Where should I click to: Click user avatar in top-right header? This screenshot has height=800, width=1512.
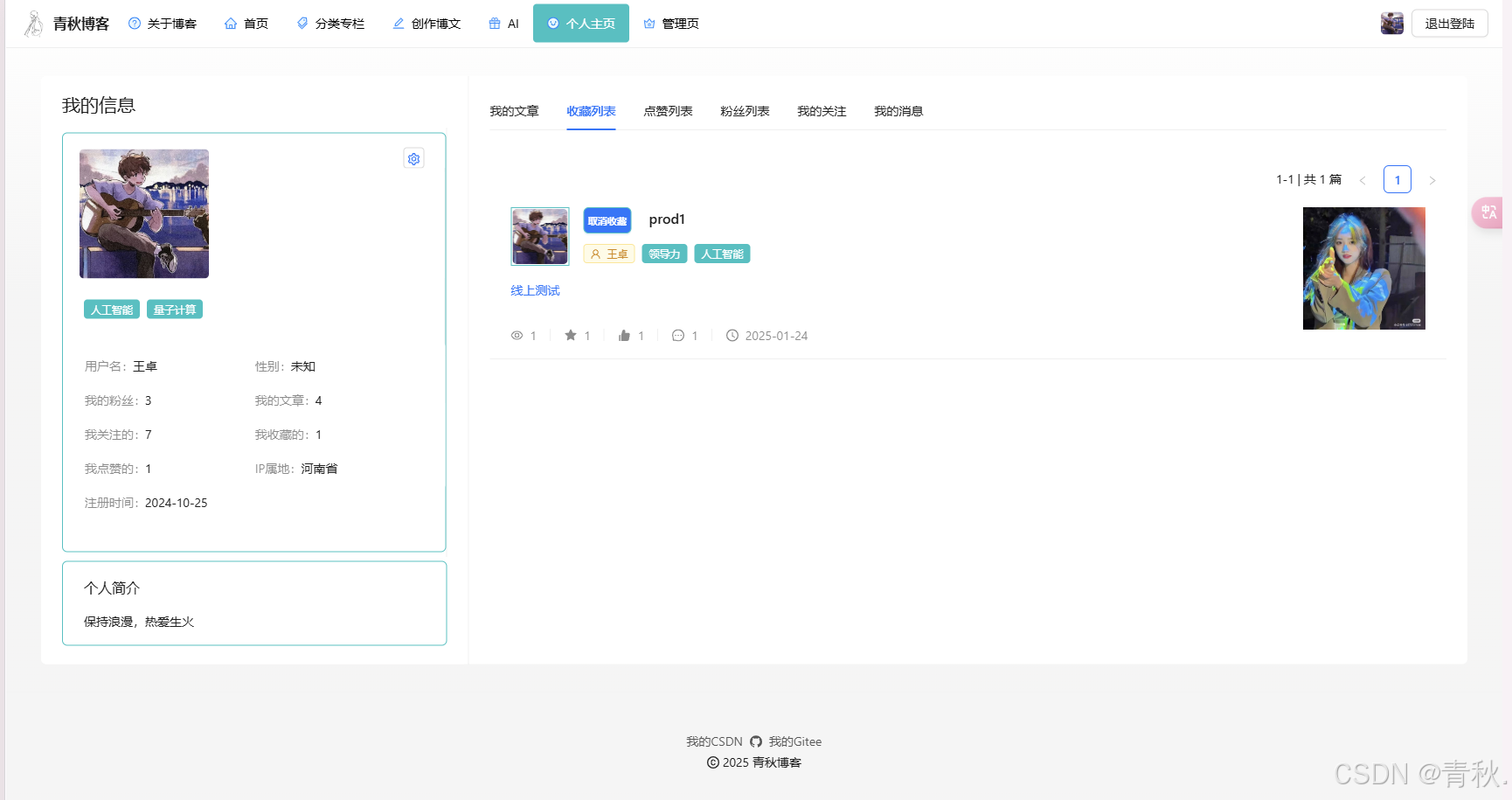pyautogui.click(x=1391, y=24)
